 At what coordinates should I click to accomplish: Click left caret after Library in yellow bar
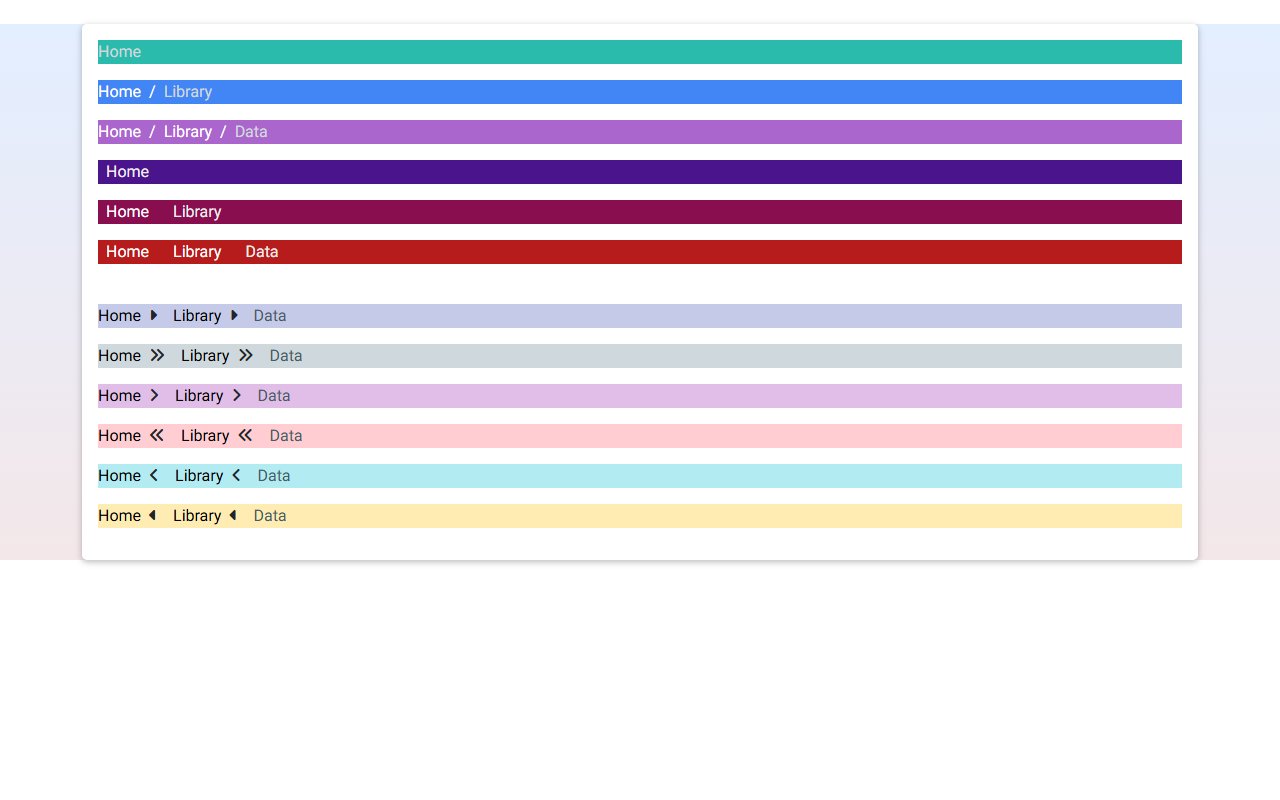(233, 515)
